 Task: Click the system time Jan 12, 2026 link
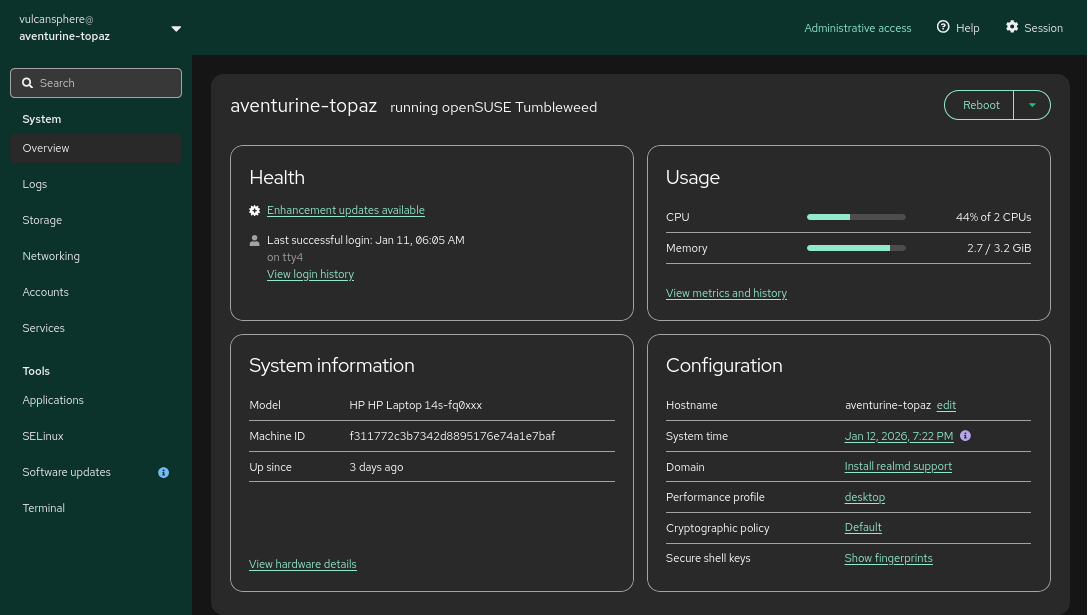coord(899,436)
